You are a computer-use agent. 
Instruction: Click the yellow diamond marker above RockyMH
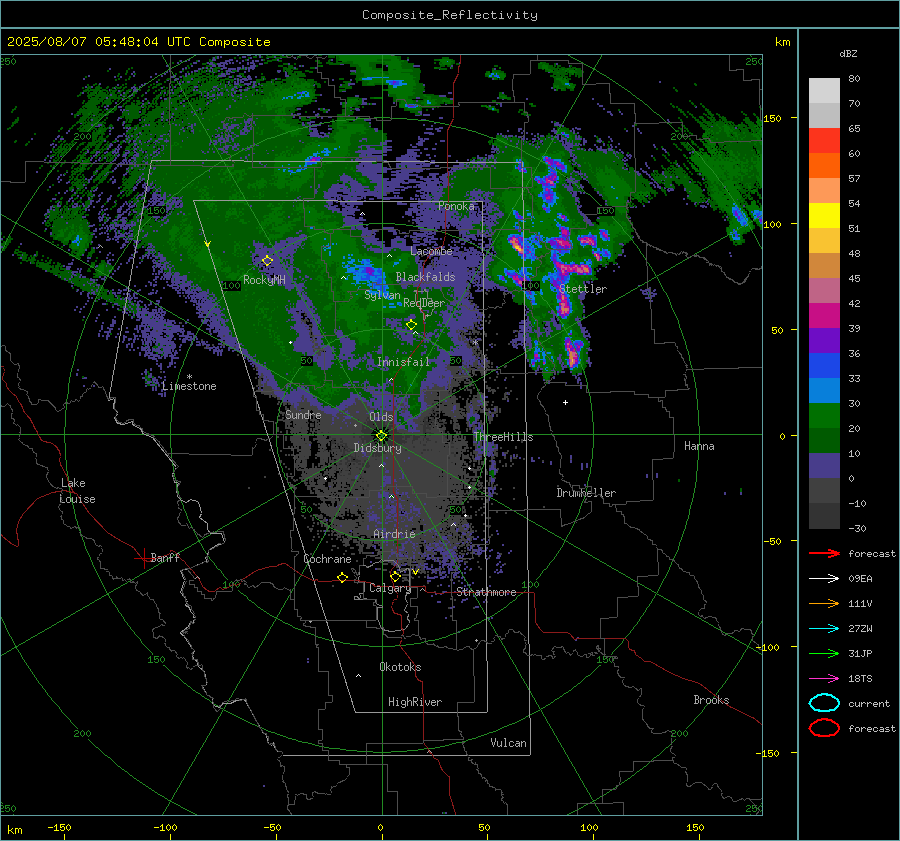tap(267, 261)
